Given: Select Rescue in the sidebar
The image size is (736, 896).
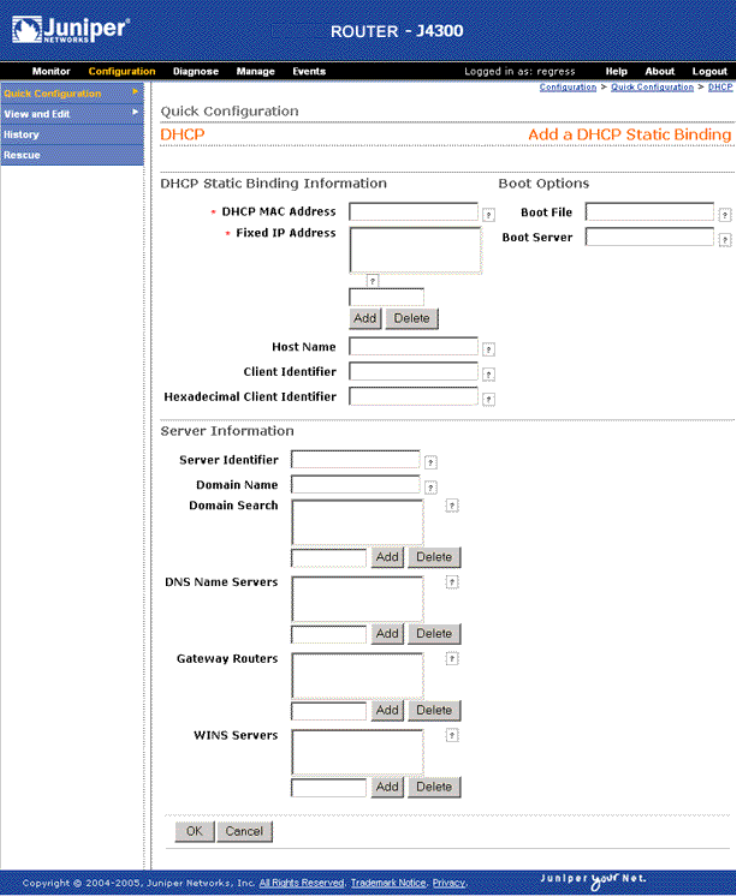Looking at the screenshot, I should (x=72, y=155).
